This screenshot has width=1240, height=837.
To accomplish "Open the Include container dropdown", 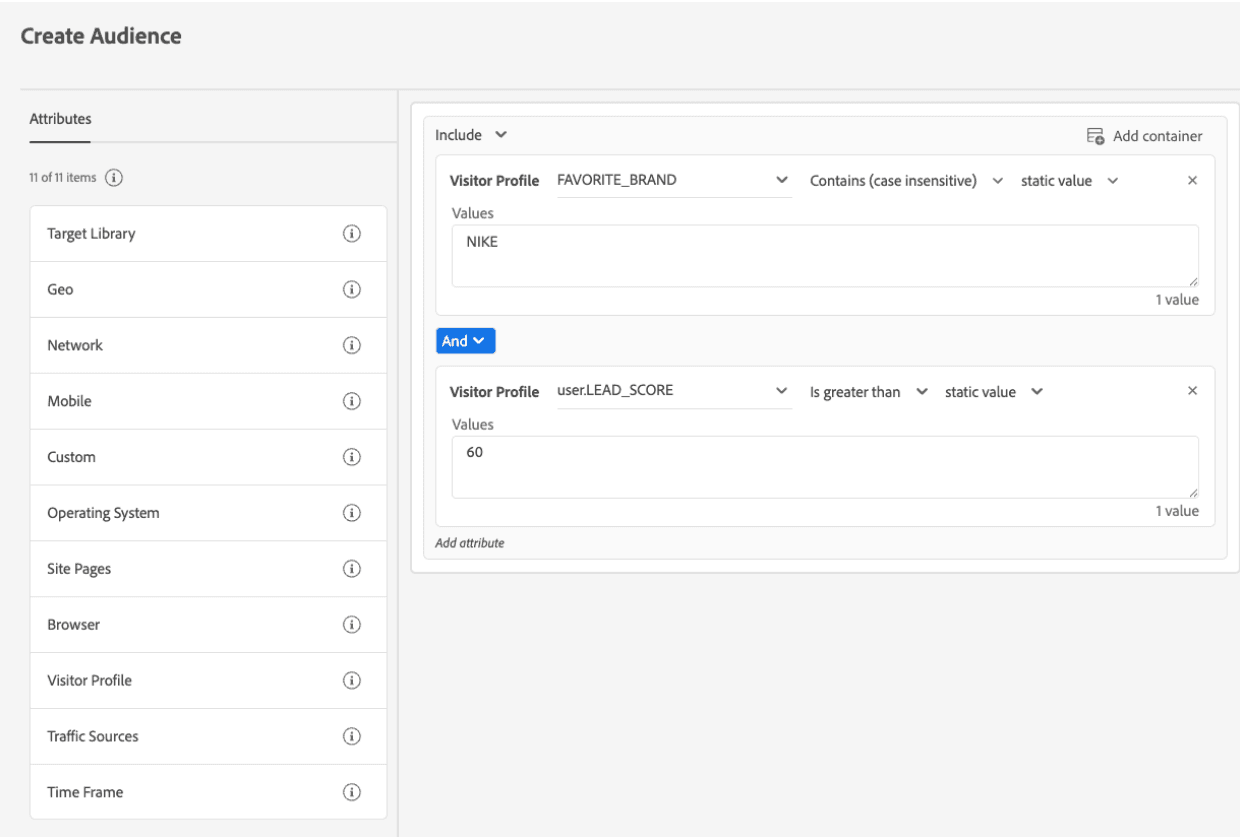I will tap(472, 135).
